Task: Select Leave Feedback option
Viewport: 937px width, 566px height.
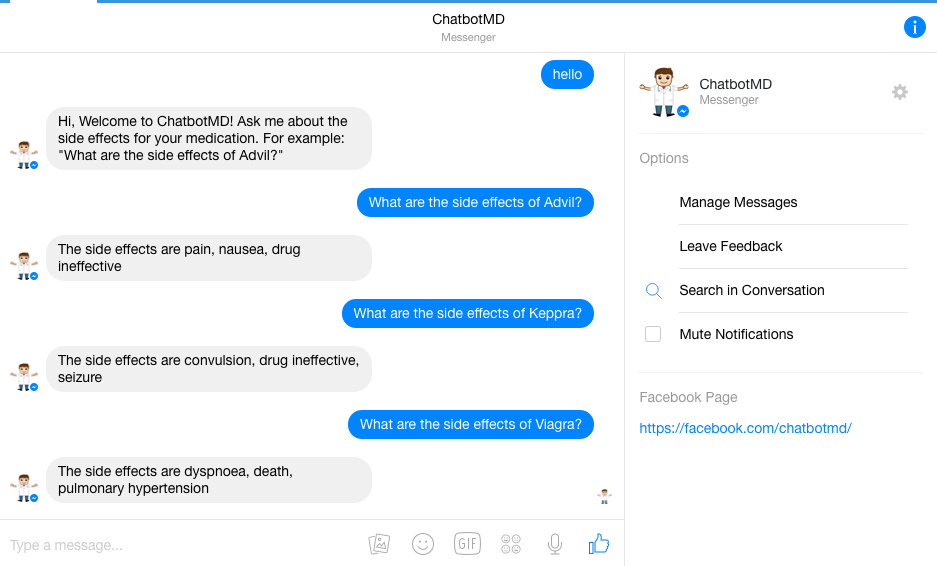Action: [x=730, y=246]
